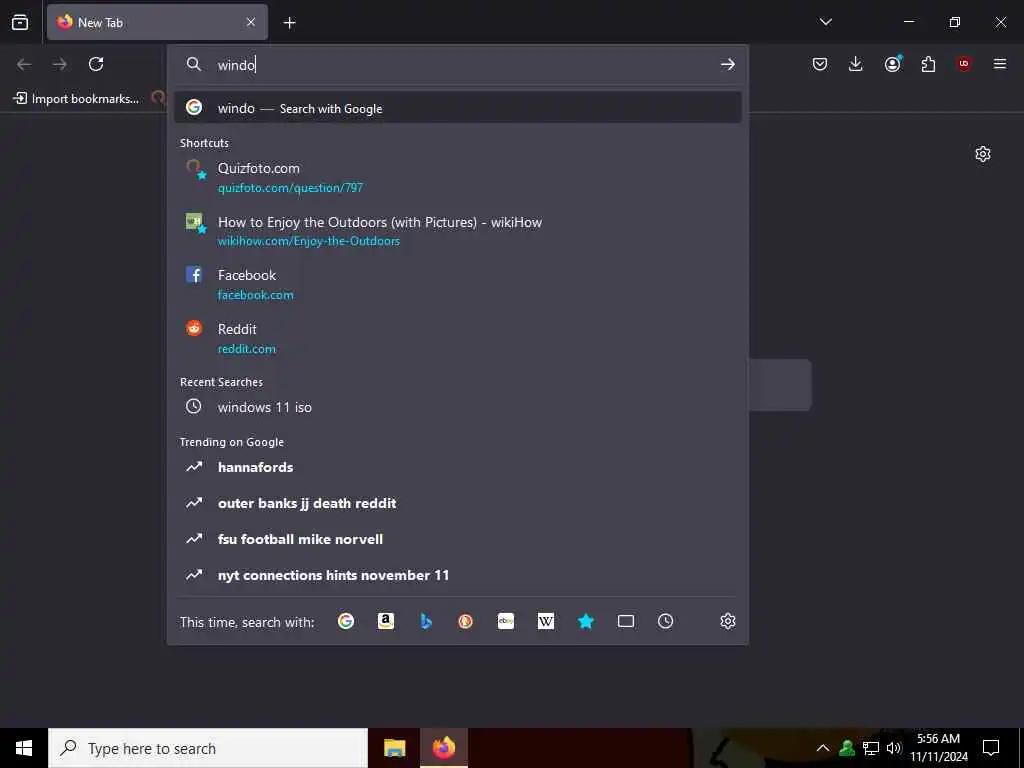
Task: Select 'windo — Search with Google' suggestion
Action: (458, 108)
